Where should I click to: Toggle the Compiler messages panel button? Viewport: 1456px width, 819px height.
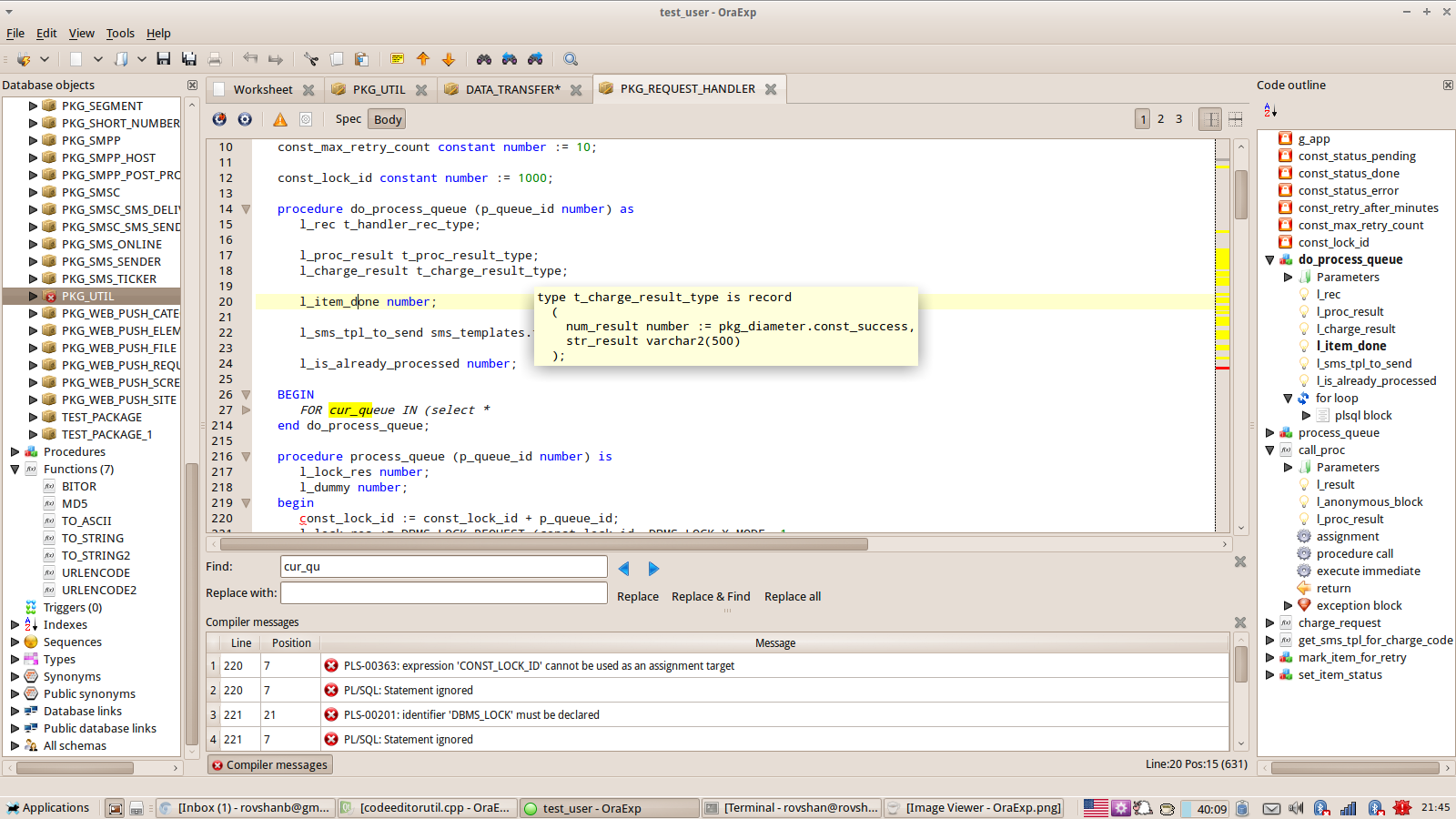(269, 764)
